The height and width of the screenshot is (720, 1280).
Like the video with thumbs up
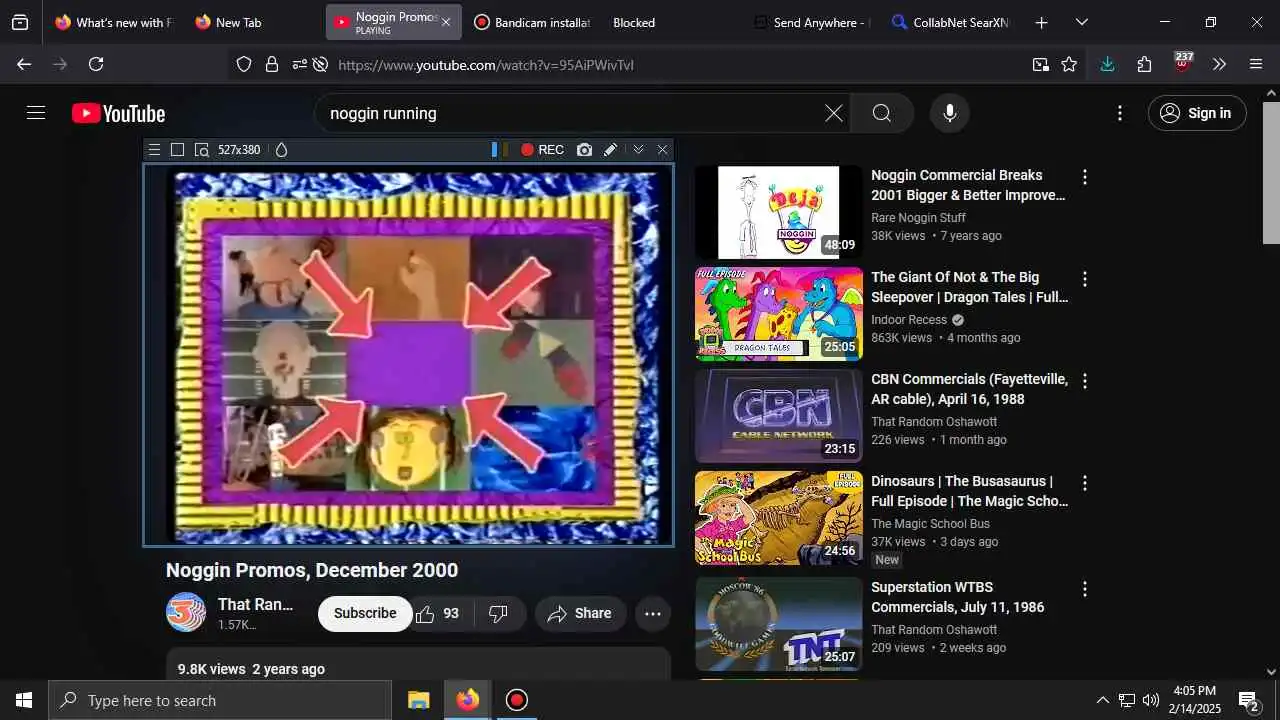click(x=438, y=614)
